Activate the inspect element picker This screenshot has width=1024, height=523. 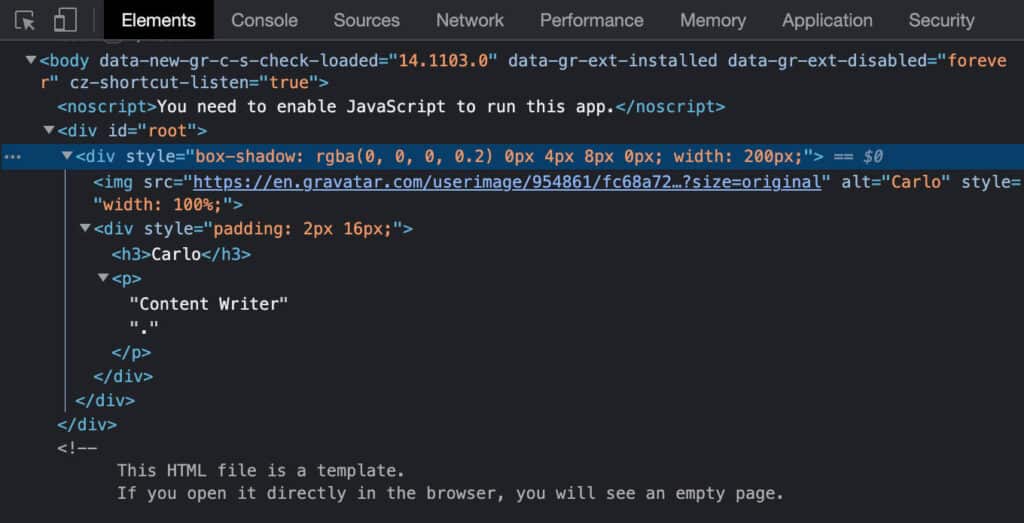pyautogui.click(x=25, y=20)
